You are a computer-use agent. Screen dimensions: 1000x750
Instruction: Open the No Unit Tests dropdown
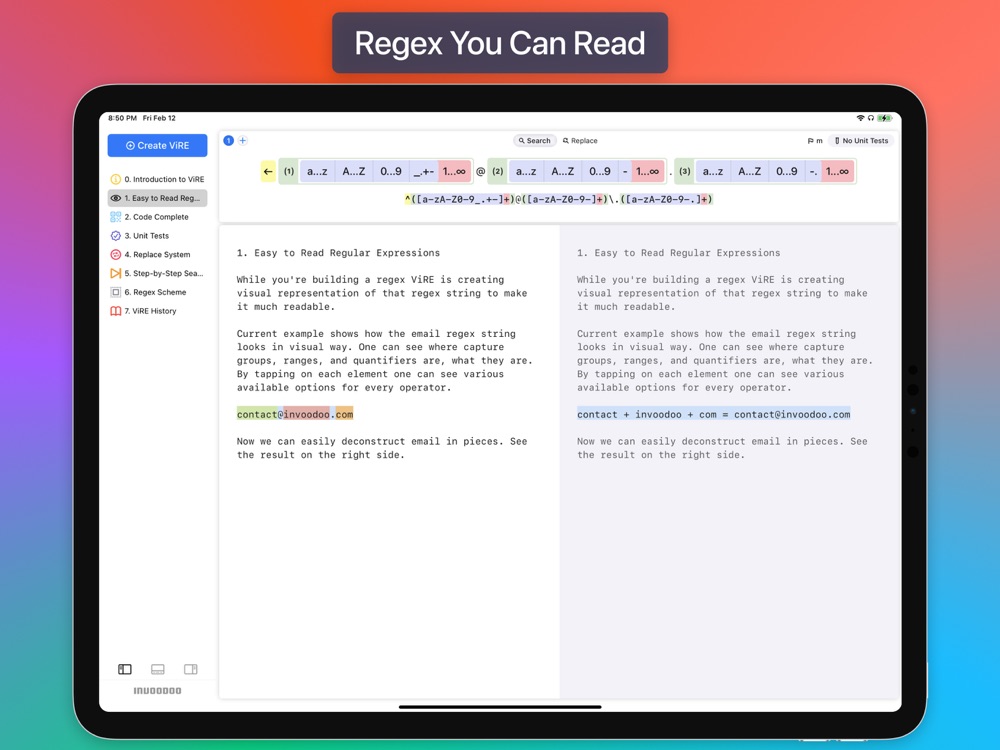click(x=861, y=141)
